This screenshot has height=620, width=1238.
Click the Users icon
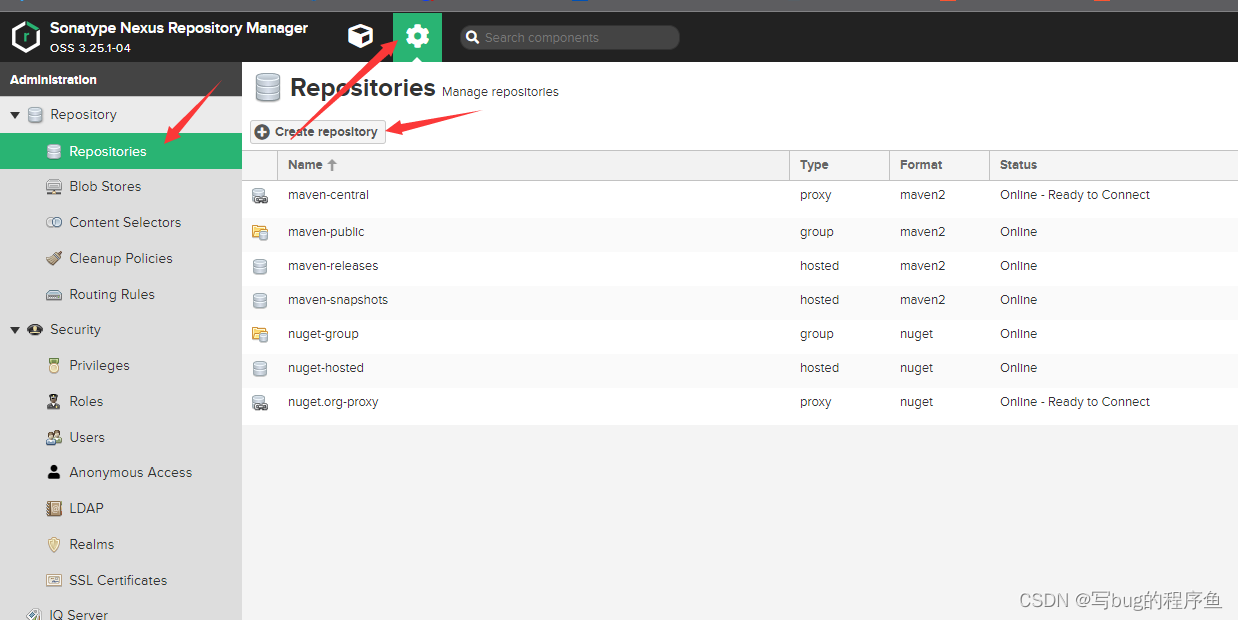point(54,437)
